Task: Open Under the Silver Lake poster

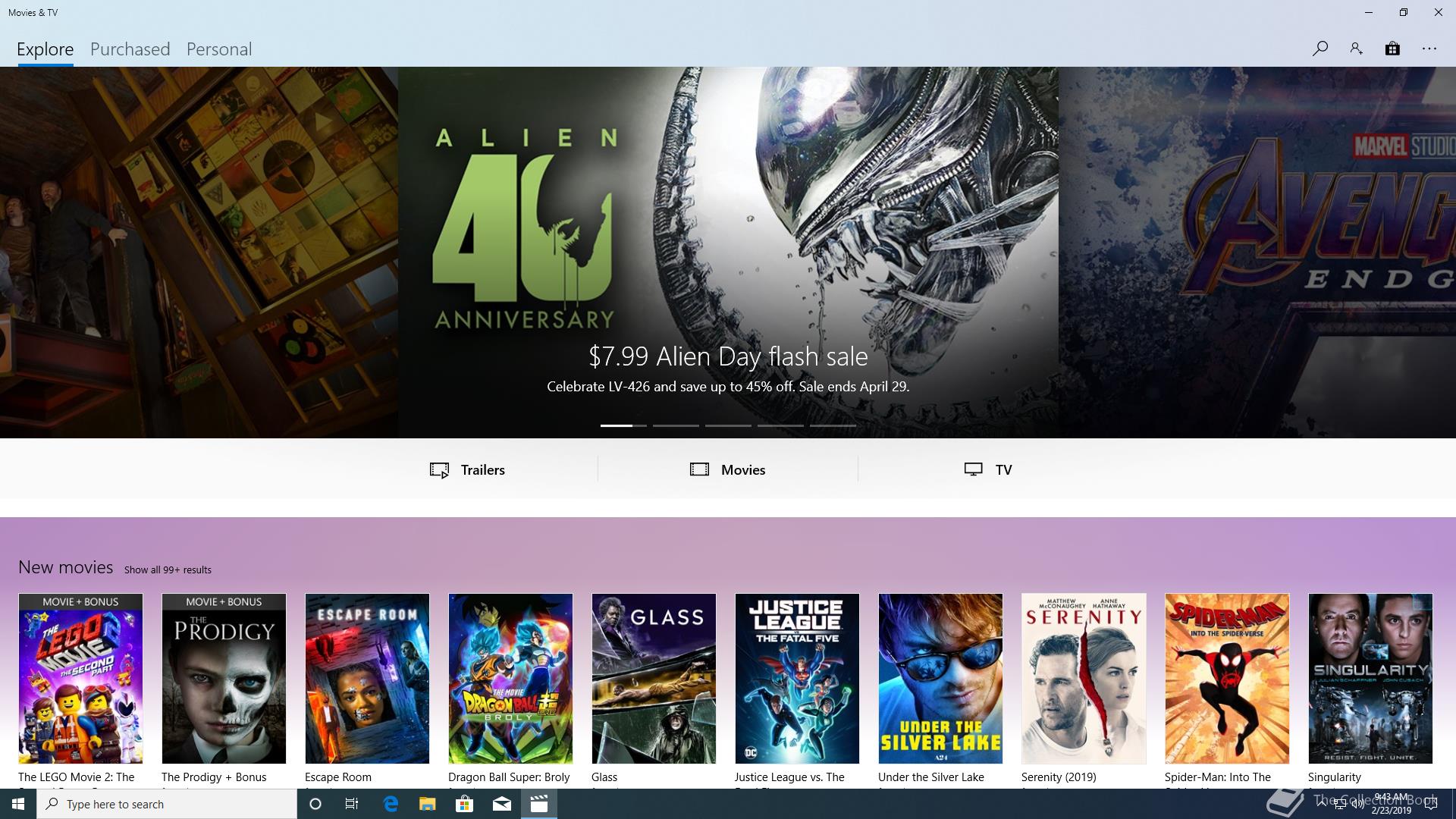Action: point(940,679)
